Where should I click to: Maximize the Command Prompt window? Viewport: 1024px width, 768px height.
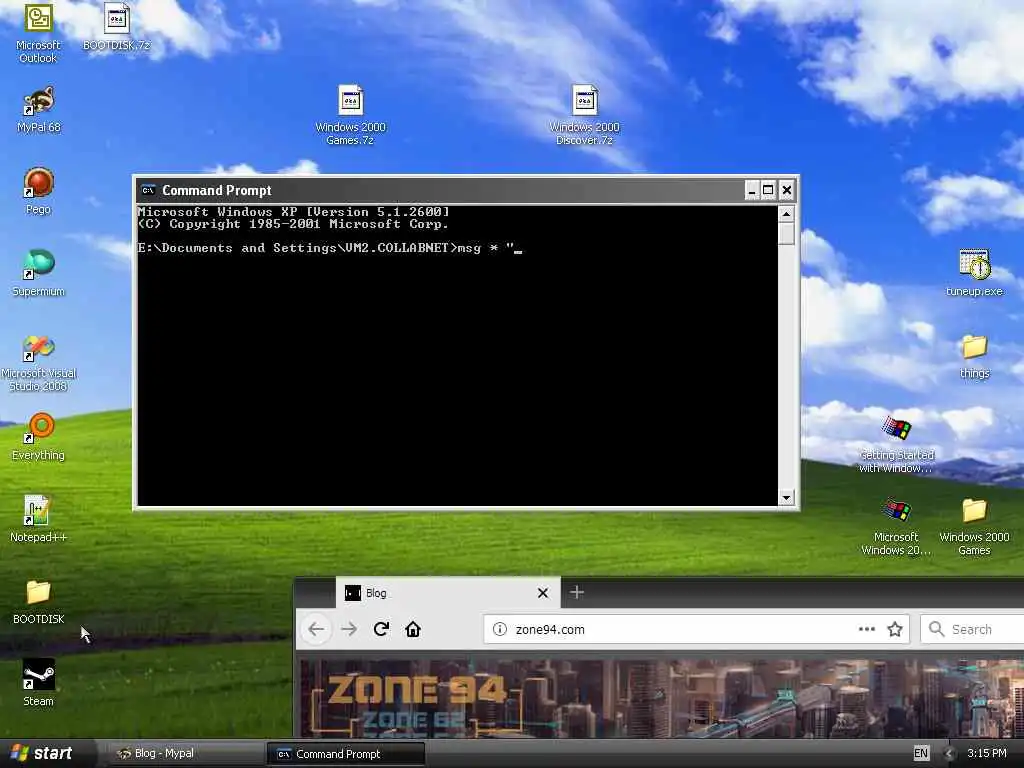click(768, 190)
